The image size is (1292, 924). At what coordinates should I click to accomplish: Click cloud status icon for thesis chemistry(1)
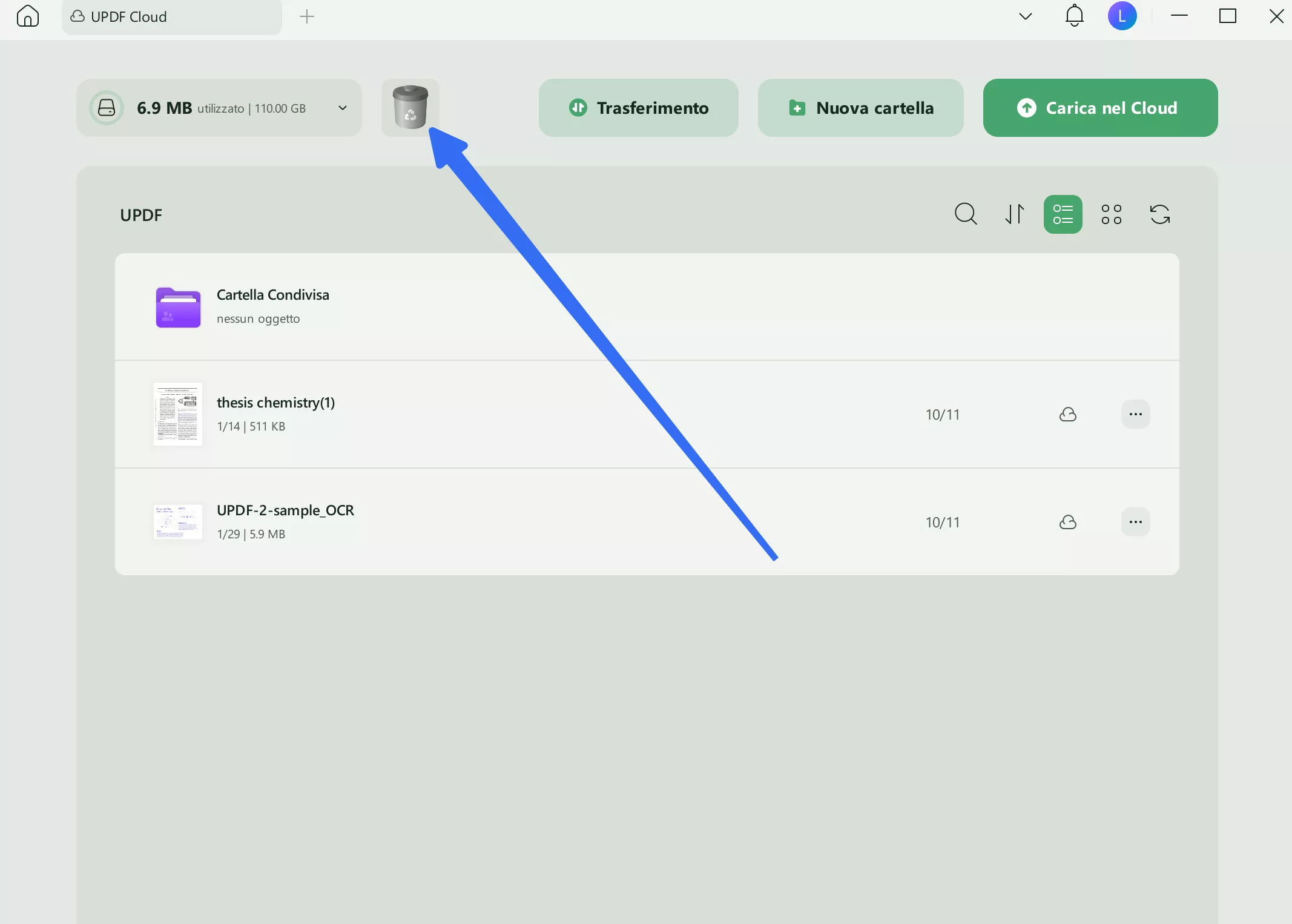click(x=1068, y=415)
